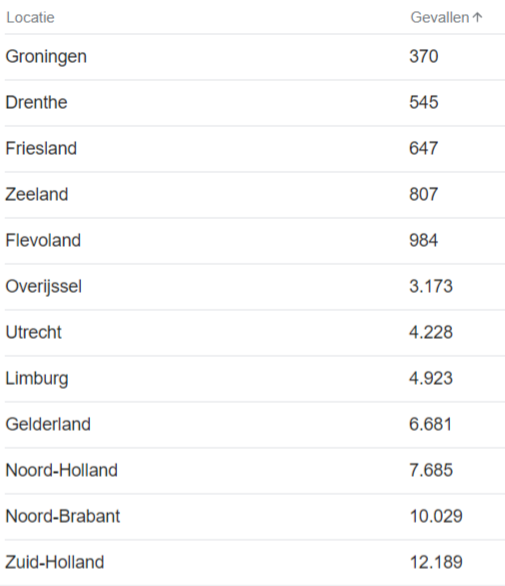
Task: Click the 370 cases value
Action: (424, 56)
